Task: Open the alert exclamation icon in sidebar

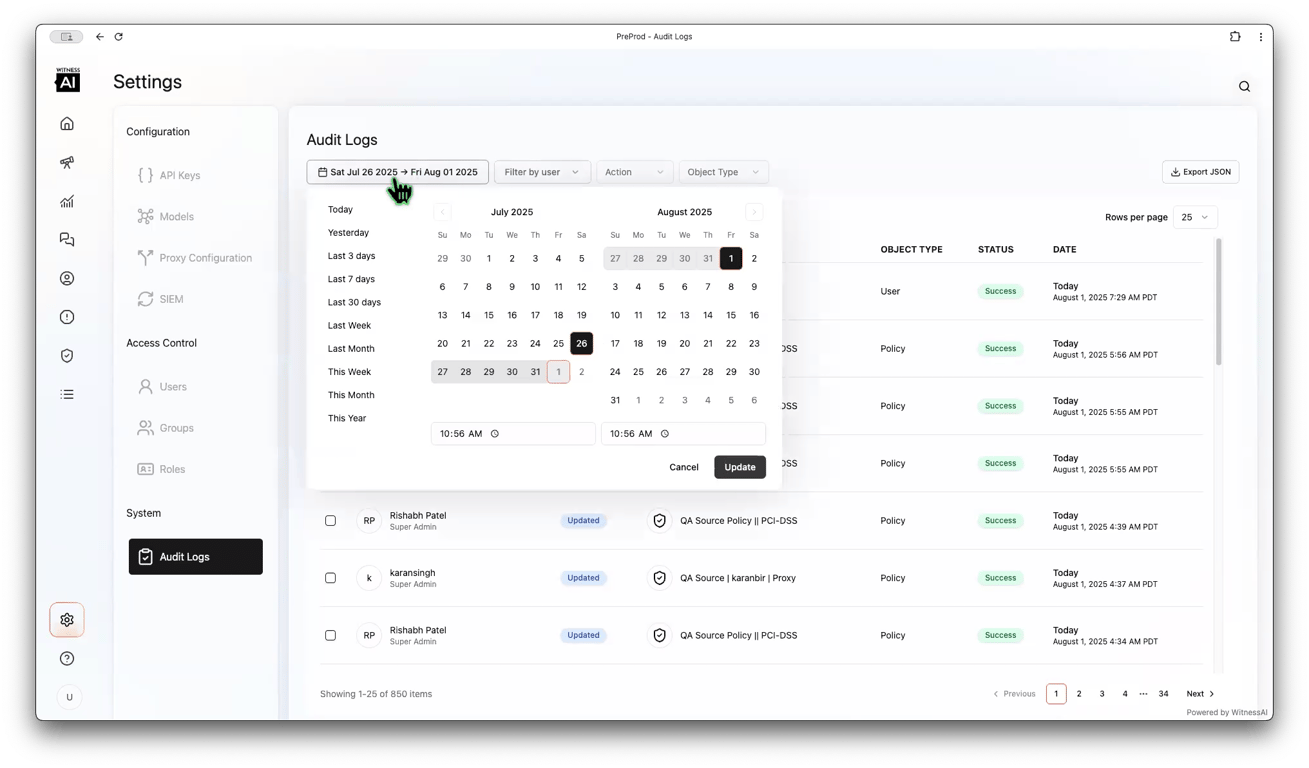Action: point(67,317)
